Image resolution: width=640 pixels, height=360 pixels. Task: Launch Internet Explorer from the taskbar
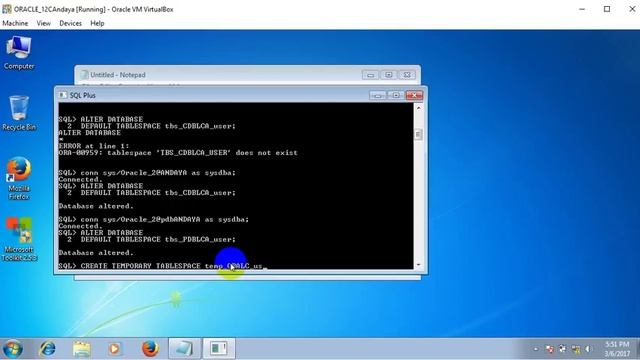[x=48, y=349]
